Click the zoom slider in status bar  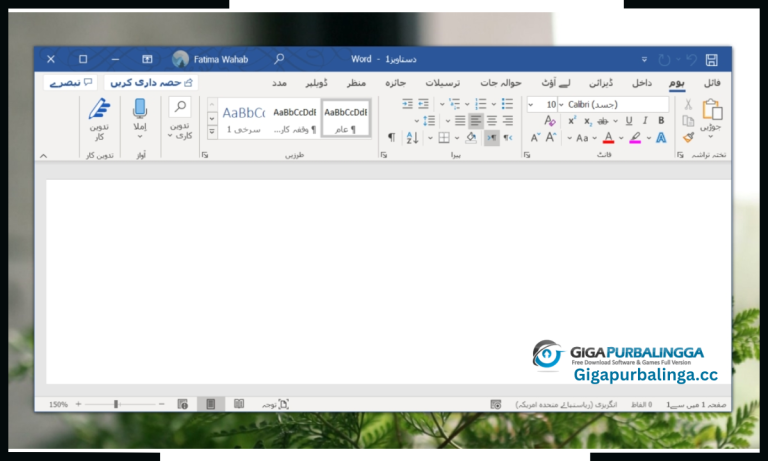116,404
